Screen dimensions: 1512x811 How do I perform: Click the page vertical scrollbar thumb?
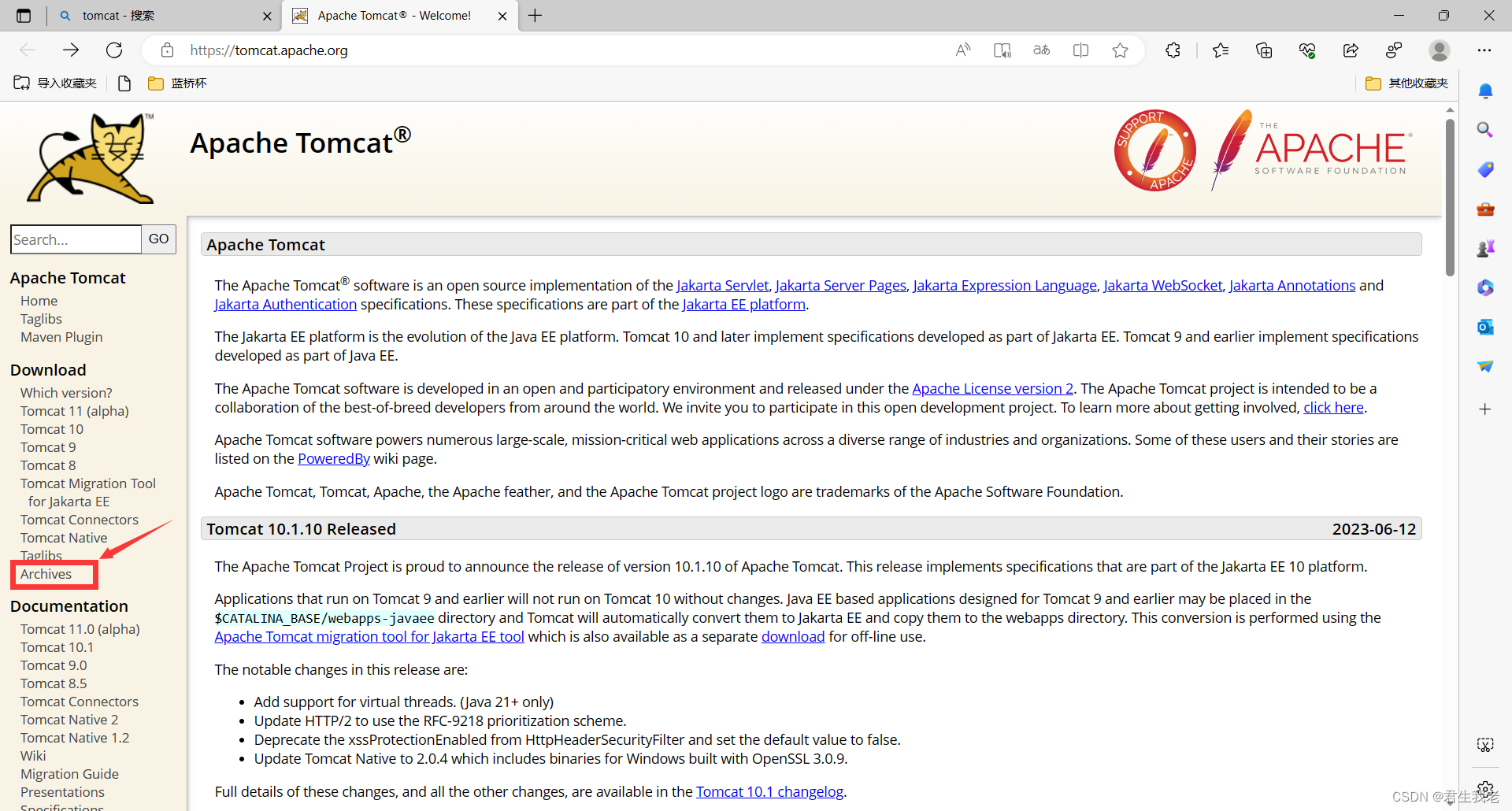(x=1450, y=197)
